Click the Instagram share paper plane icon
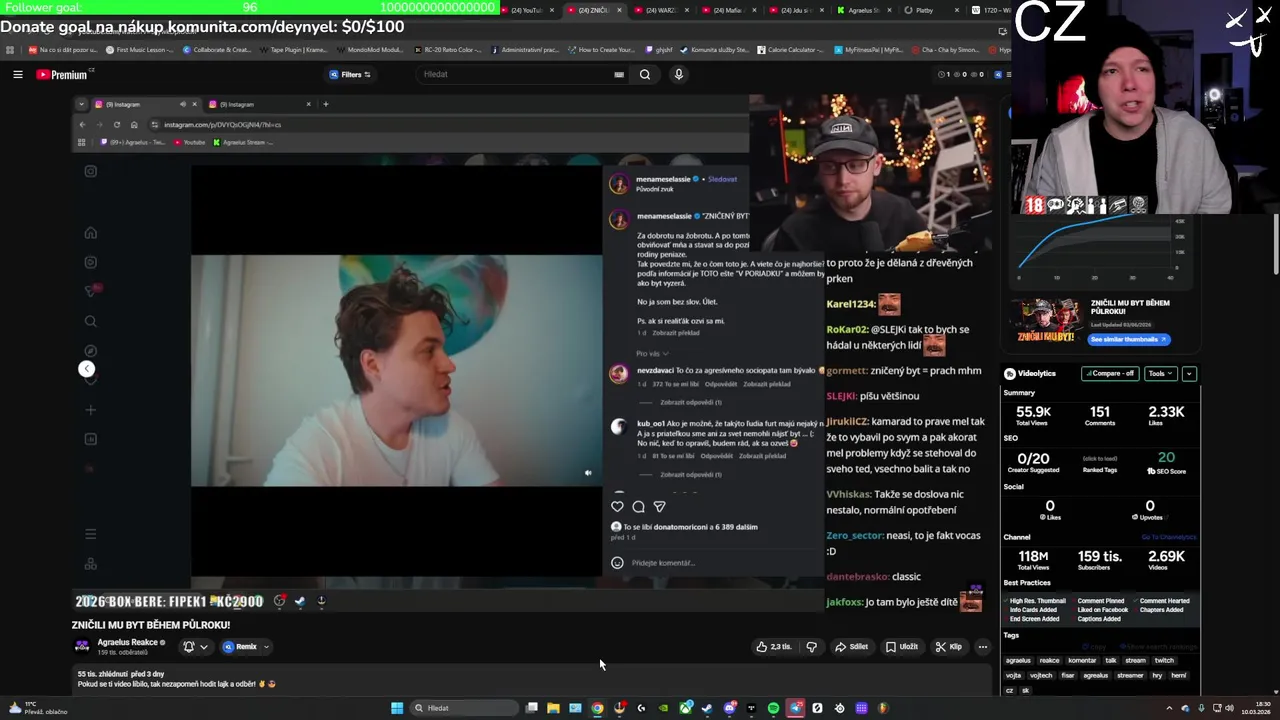Image resolution: width=1280 pixels, height=720 pixels. [659, 507]
